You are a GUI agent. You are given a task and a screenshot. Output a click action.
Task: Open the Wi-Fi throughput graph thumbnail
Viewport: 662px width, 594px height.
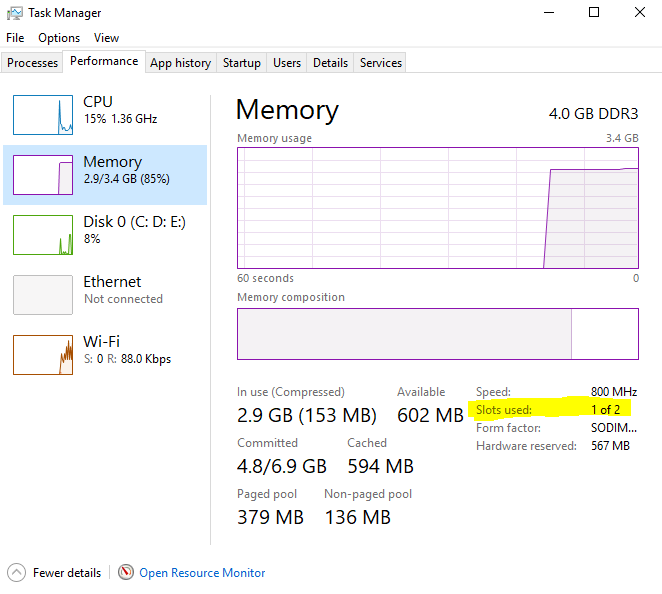[x=43, y=355]
